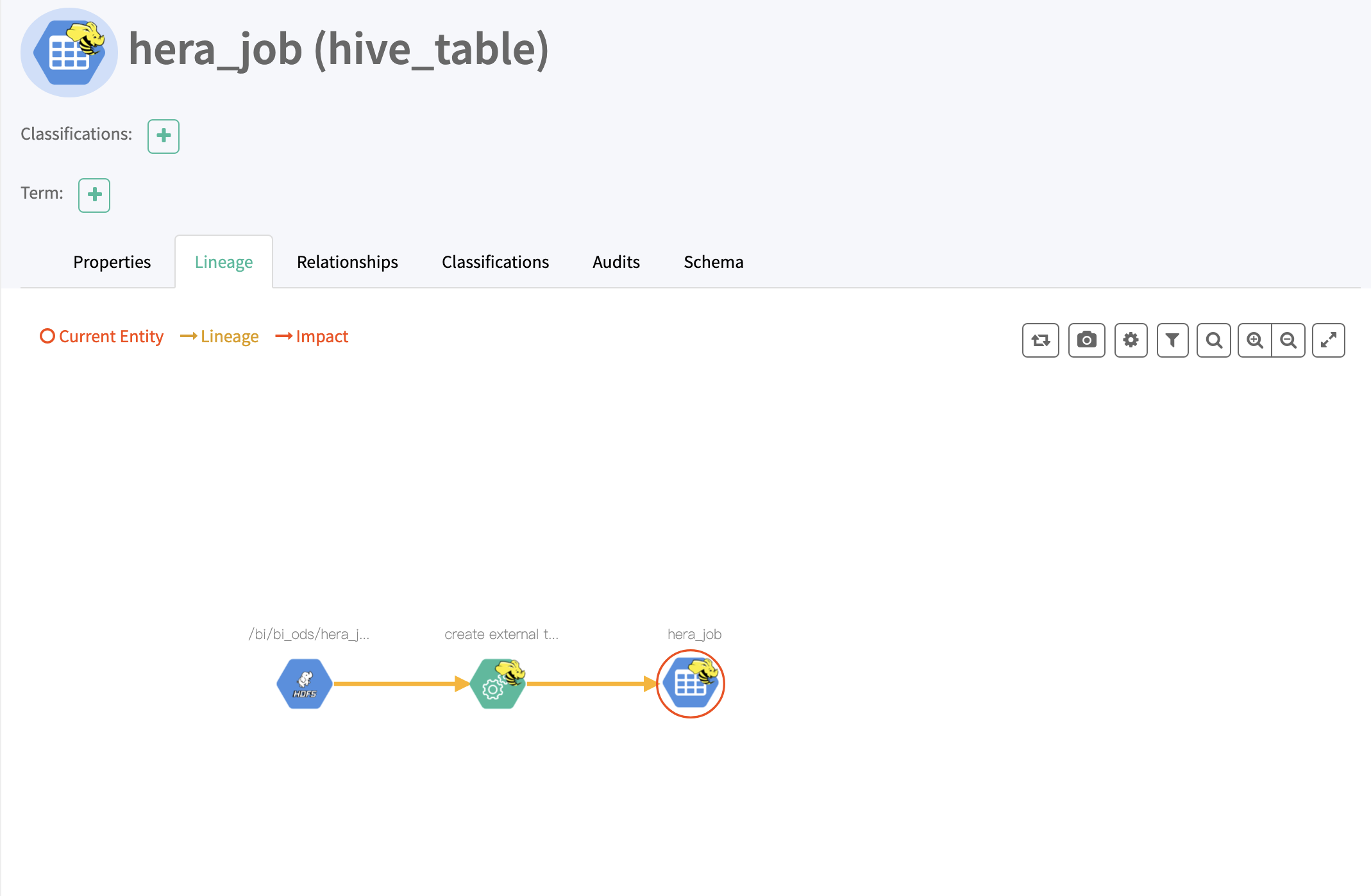Open the Schema tab
1371x896 pixels.
coord(713,262)
